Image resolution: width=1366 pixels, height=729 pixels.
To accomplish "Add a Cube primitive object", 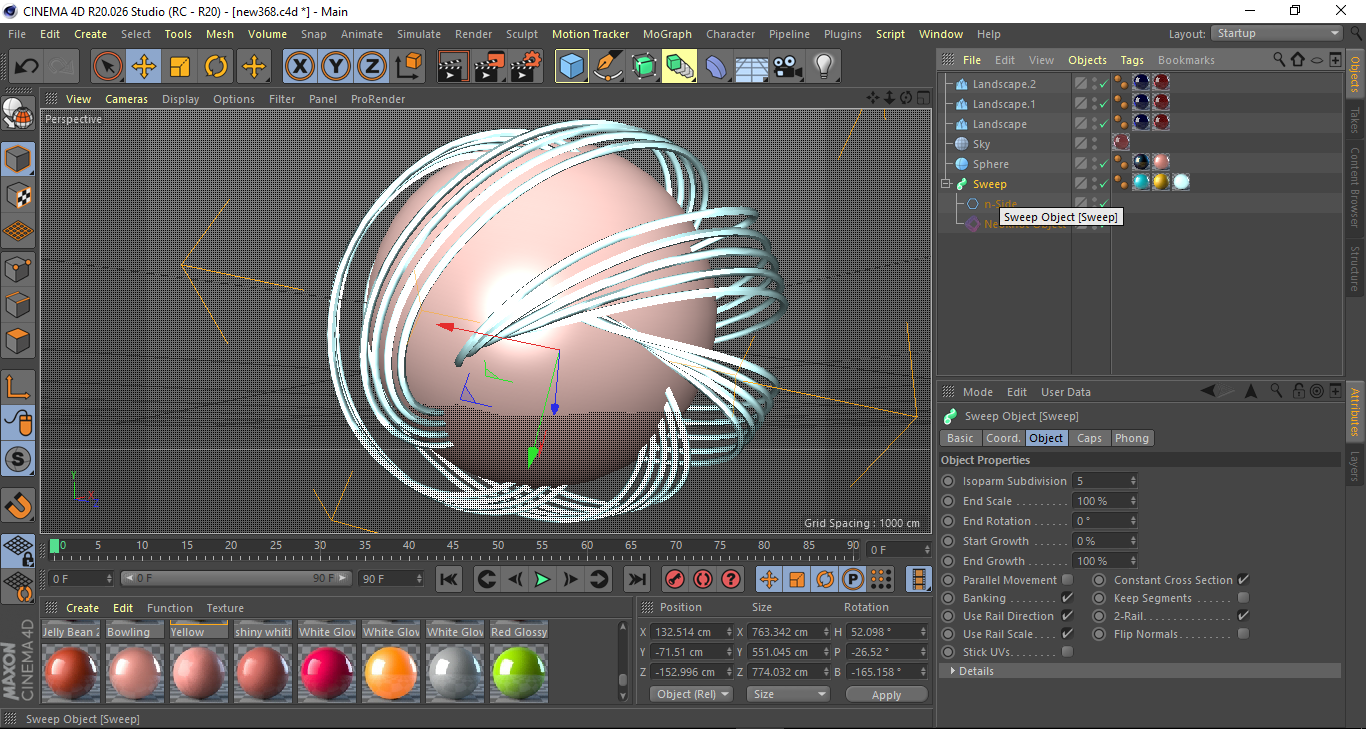I will (x=572, y=67).
